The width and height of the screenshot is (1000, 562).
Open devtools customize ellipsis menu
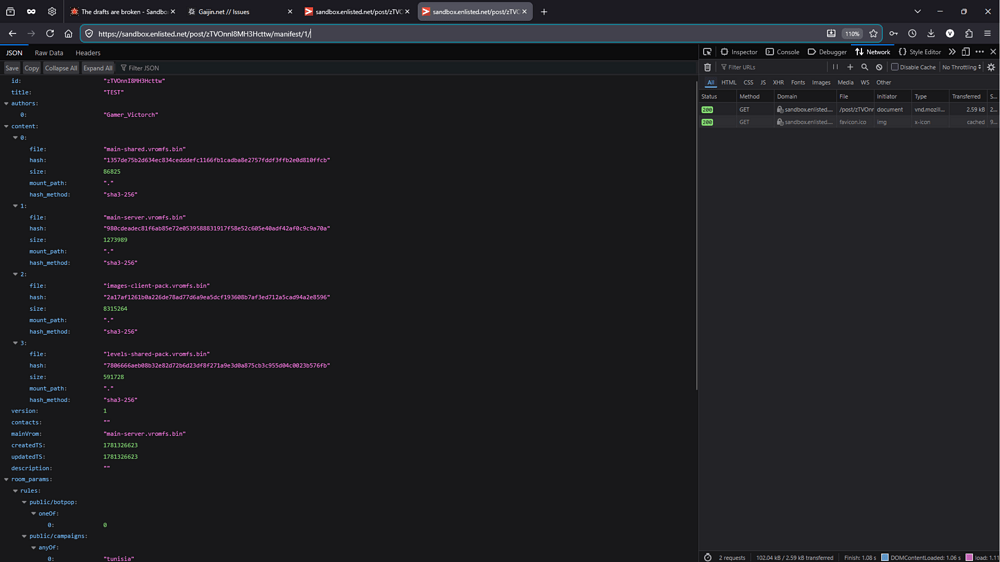(980, 52)
